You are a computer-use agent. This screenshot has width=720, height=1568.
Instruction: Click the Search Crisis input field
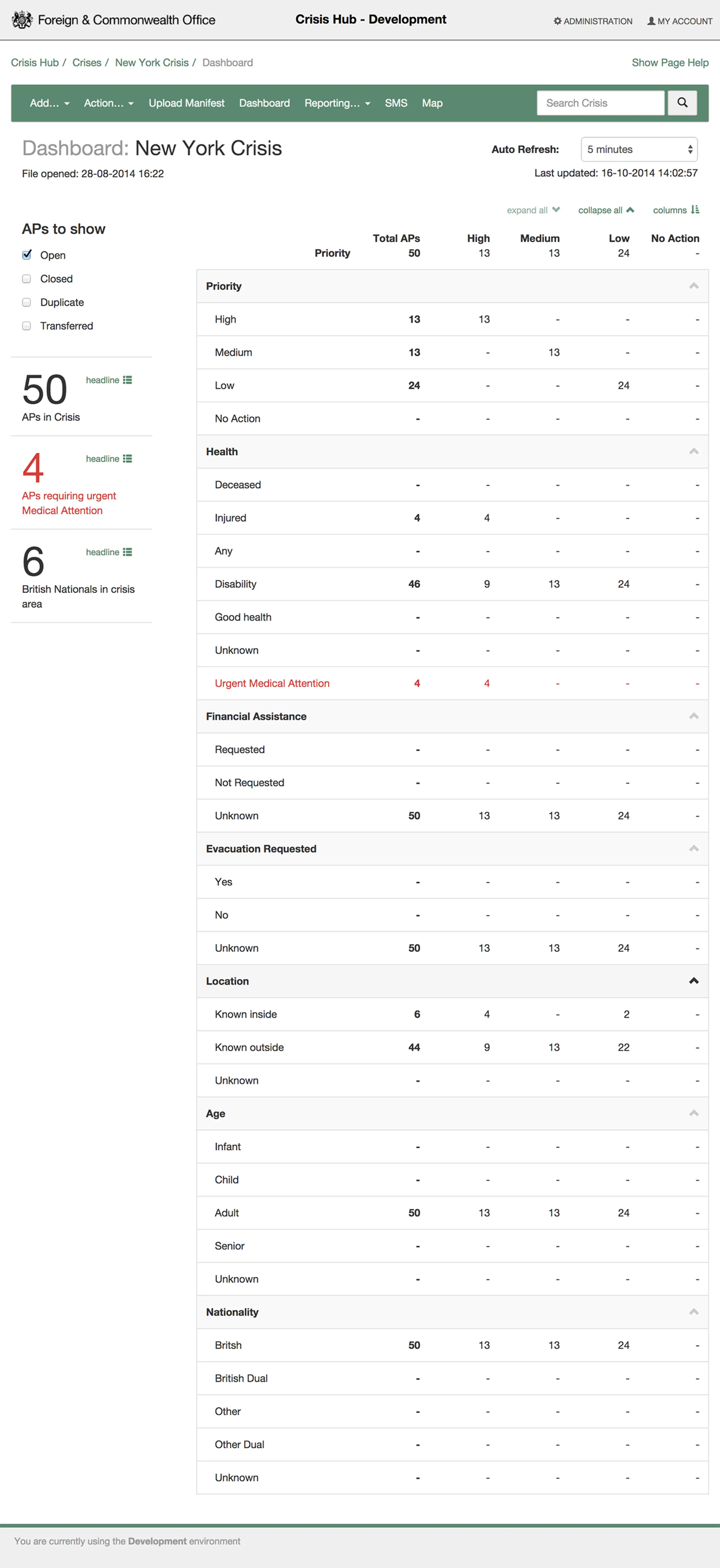pyautogui.click(x=600, y=103)
